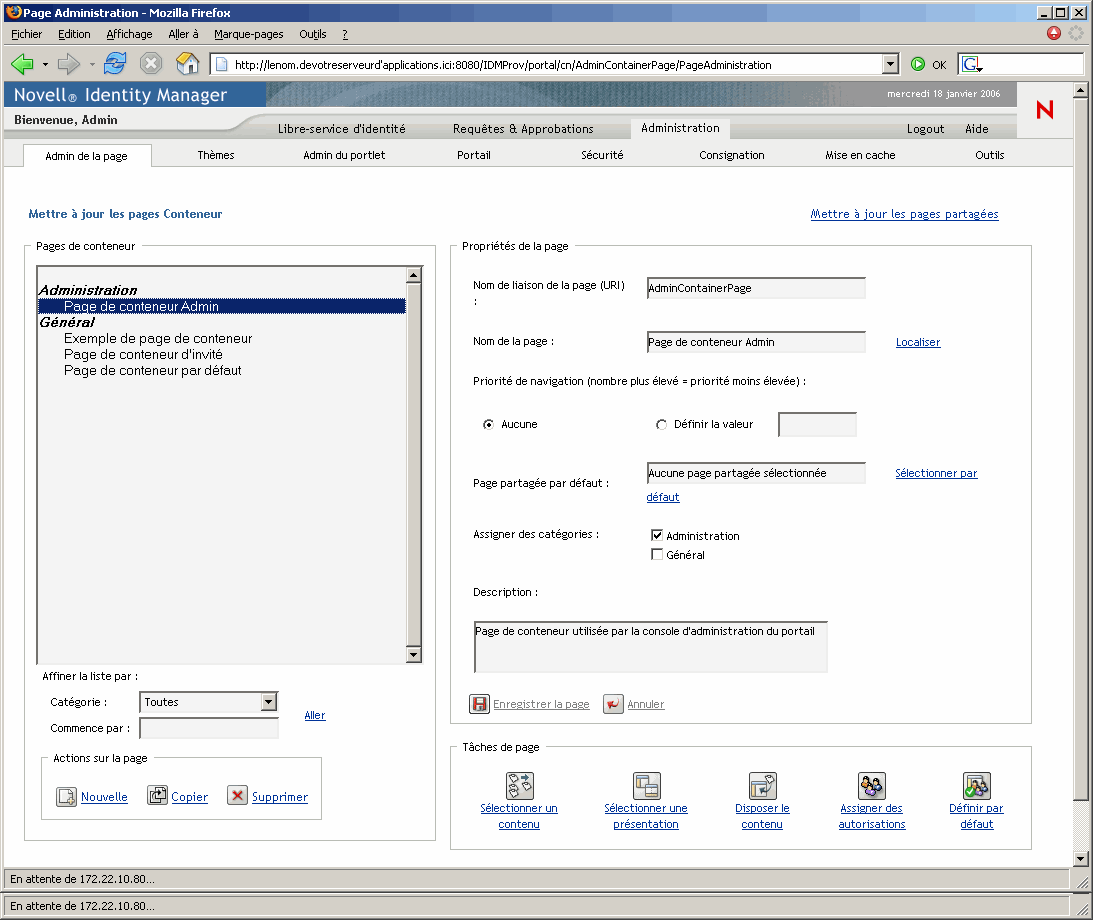Viewport: 1093px width, 920px height.
Task: Click the Localiser link
Action: point(918,342)
